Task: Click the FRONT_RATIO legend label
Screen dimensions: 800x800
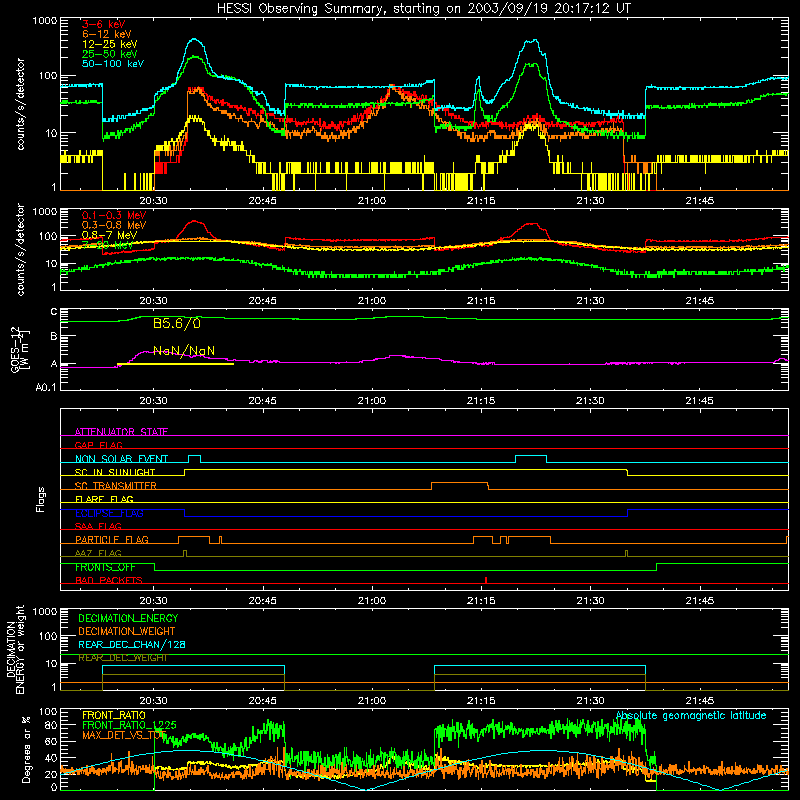Action: click(x=114, y=715)
